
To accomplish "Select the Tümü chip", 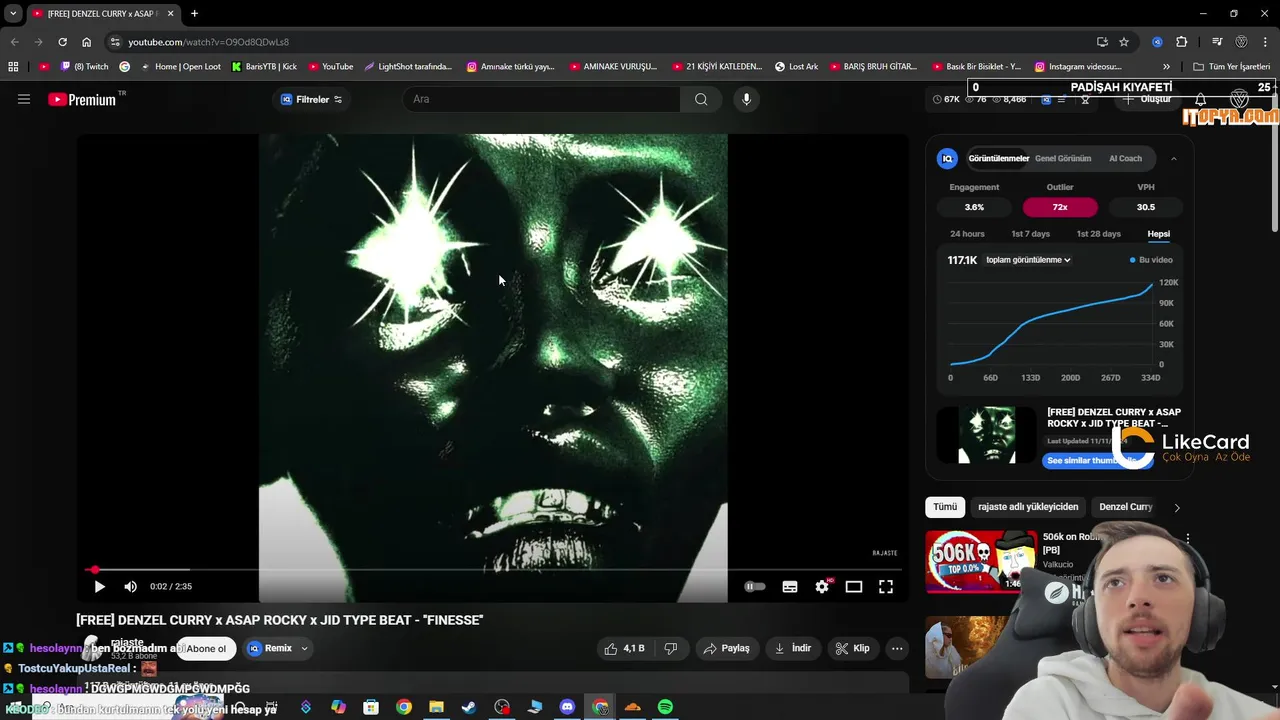I will pos(945,507).
